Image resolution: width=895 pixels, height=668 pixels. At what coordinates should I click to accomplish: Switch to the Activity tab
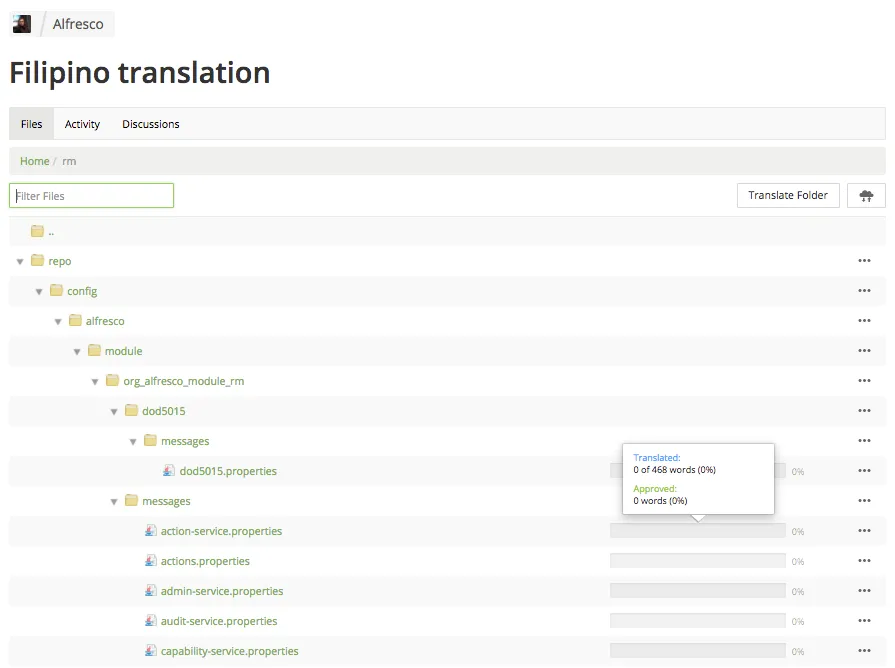[x=82, y=124]
